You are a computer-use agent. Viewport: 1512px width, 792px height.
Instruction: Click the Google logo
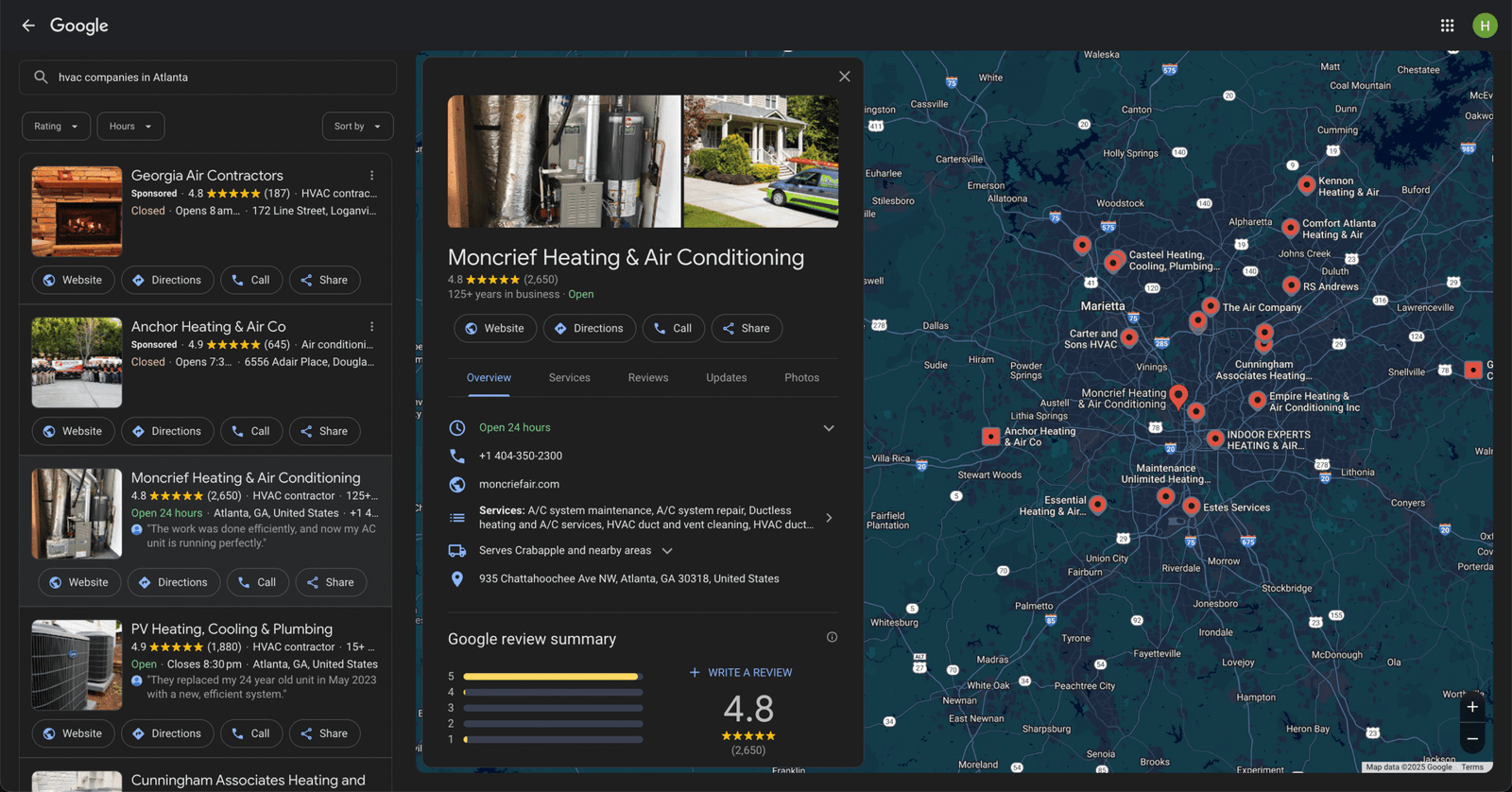tap(79, 26)
